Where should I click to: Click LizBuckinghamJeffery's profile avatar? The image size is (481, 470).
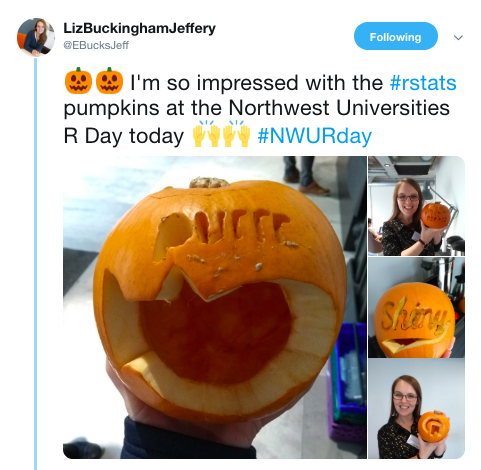(36, 37)
